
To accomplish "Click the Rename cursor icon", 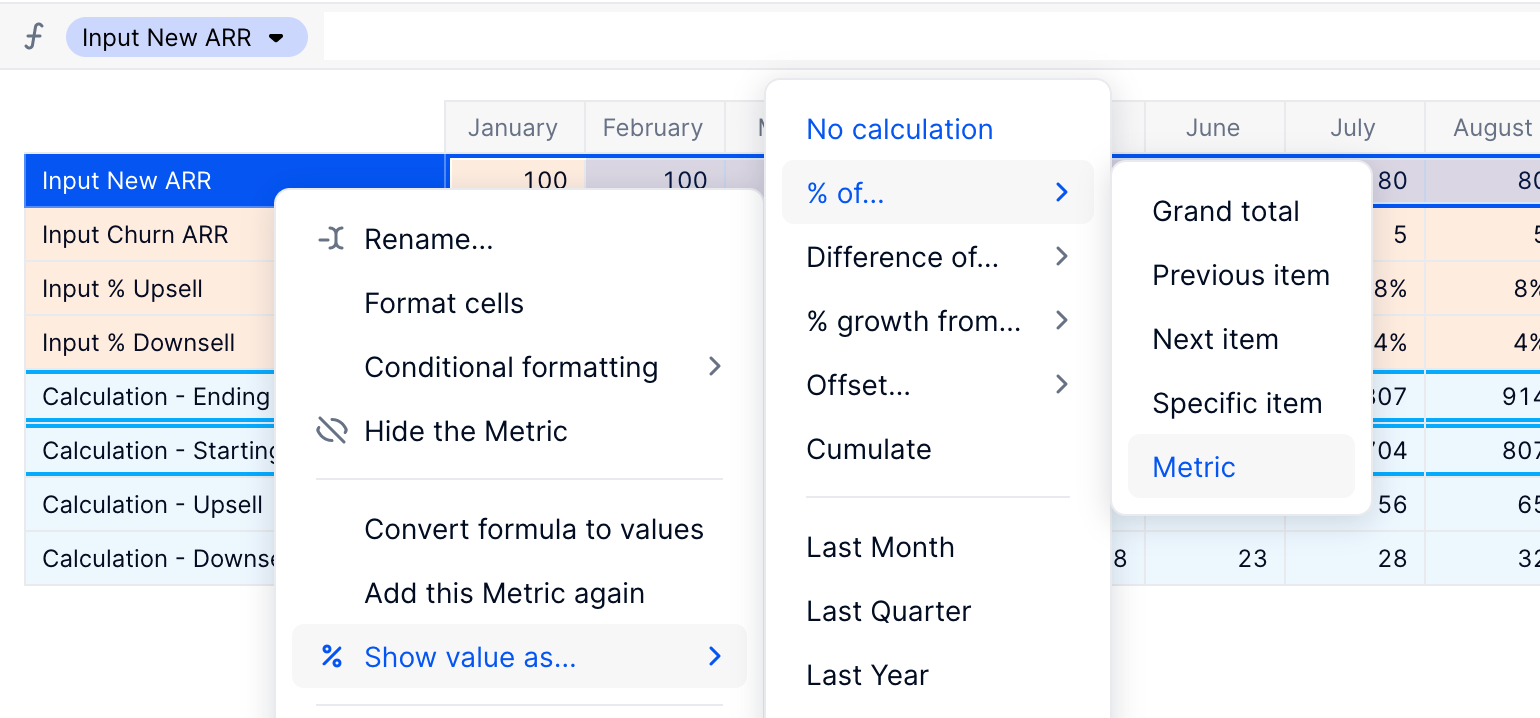I will [x=331, y=239].
